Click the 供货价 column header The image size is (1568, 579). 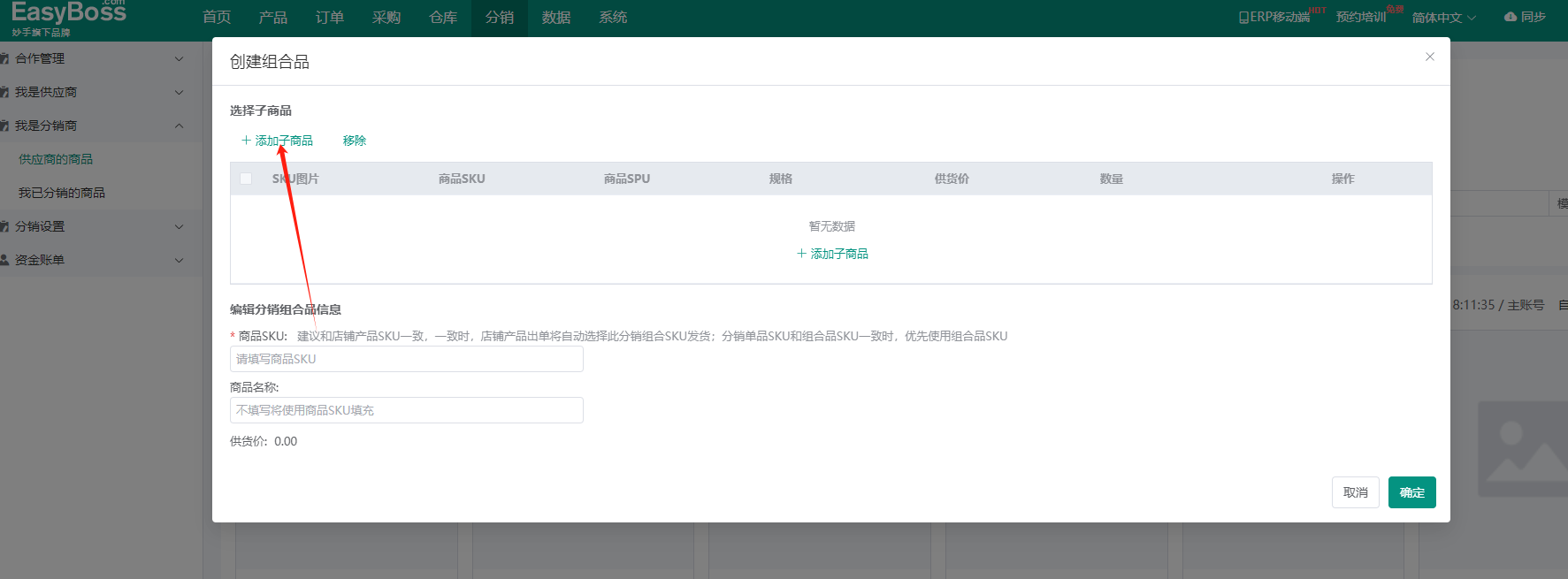952,179
